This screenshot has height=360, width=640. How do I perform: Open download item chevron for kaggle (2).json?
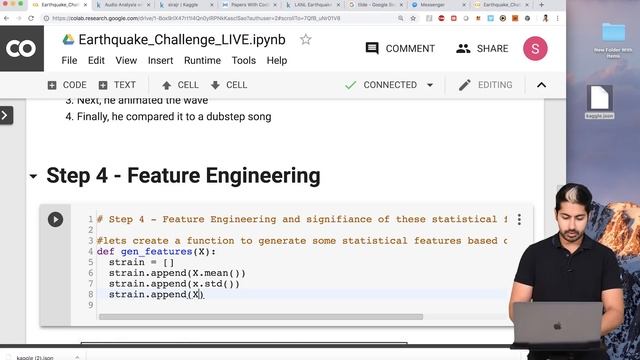77,357
